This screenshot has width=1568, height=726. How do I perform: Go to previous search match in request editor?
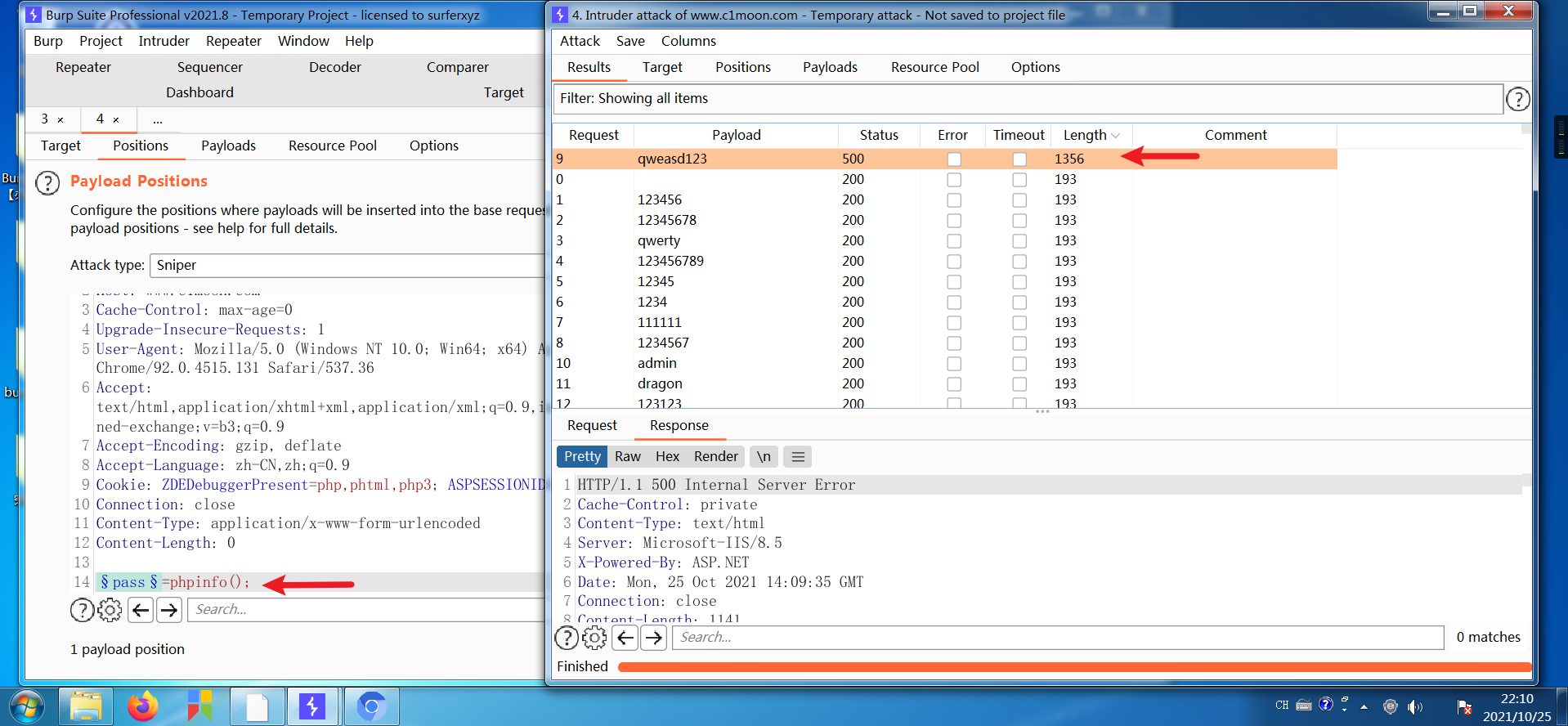141,610
